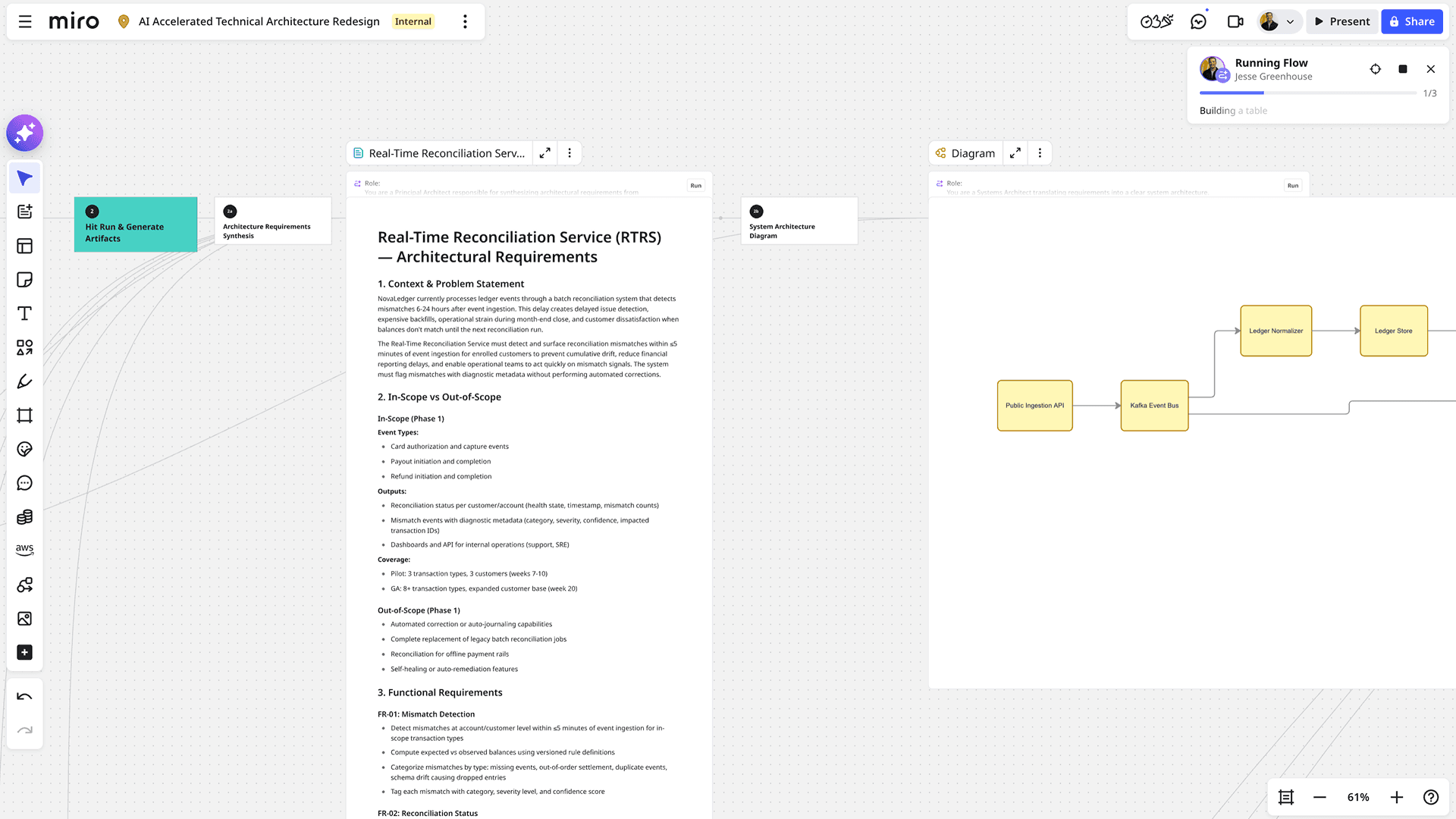Viewport: 1456px width, 819px height.
Task: Click the Templates layout icon
Action: point(24,246)
